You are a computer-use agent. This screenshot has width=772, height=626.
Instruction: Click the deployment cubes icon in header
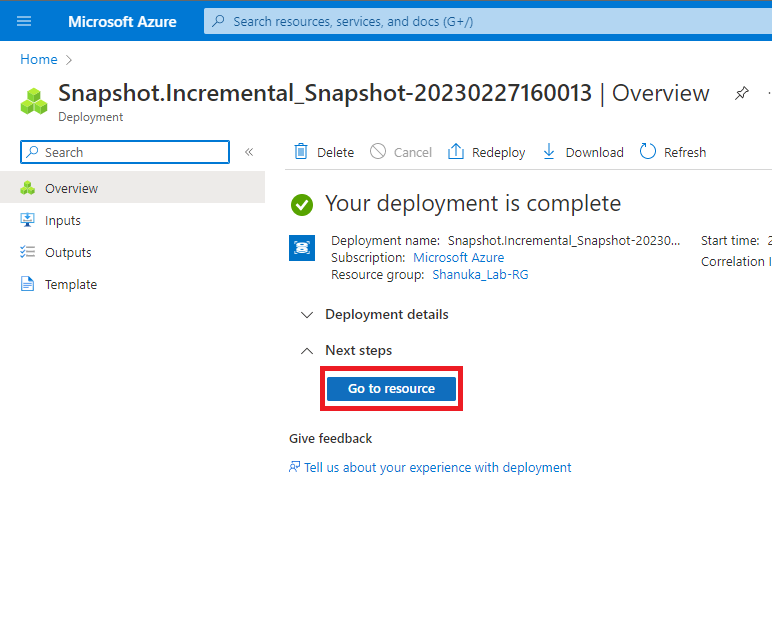pyautogui.click(x=34, y=101)
